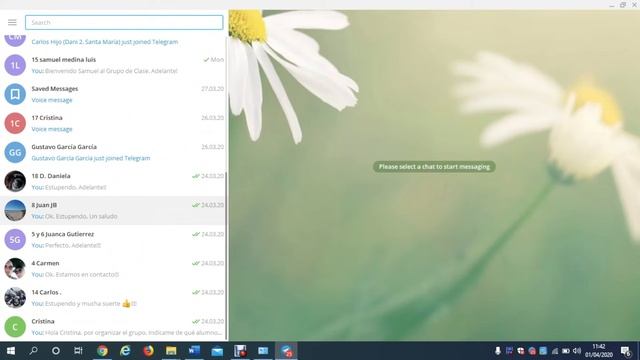
Task: Click 'Gustavo García García just joined Telegram' preview
Action: pyautogui.click(x=91, y=158)
